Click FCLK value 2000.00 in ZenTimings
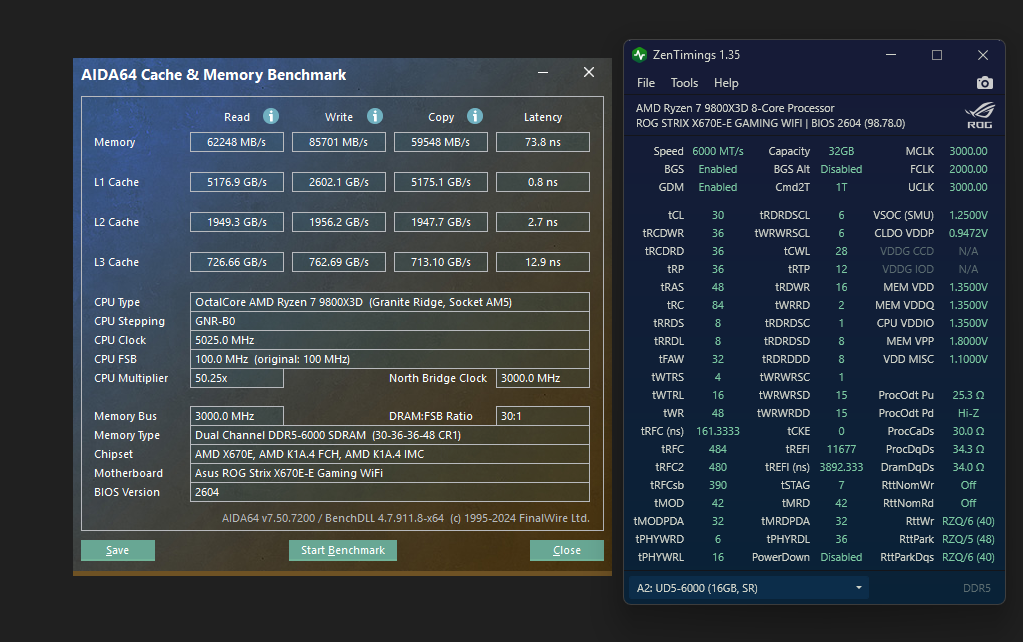 pos(968,169)
